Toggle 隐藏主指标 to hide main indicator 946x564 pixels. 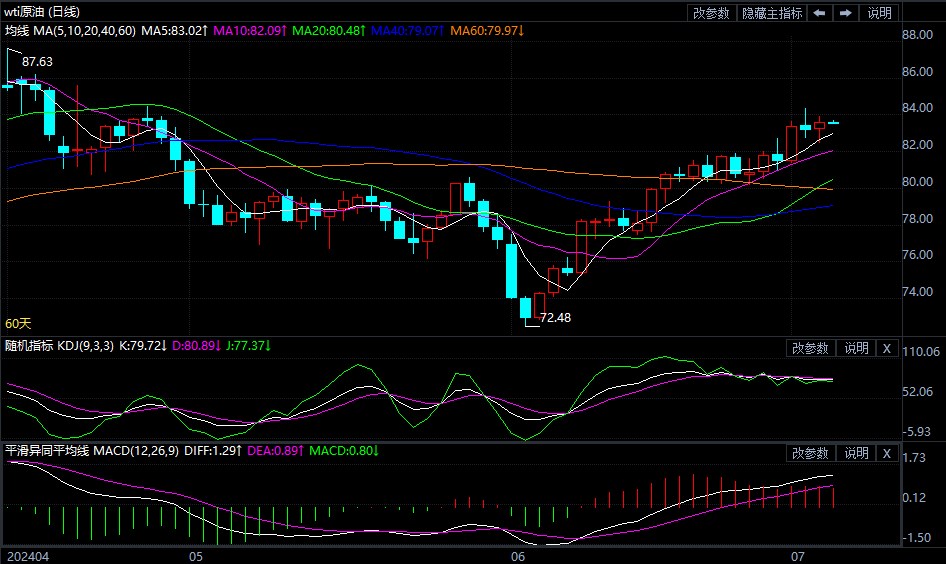(x=772, y=13)
